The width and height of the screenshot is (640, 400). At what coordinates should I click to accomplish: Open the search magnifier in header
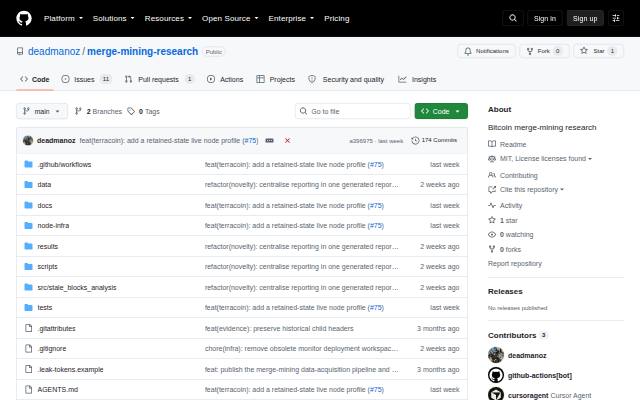[x=513, y=18]
